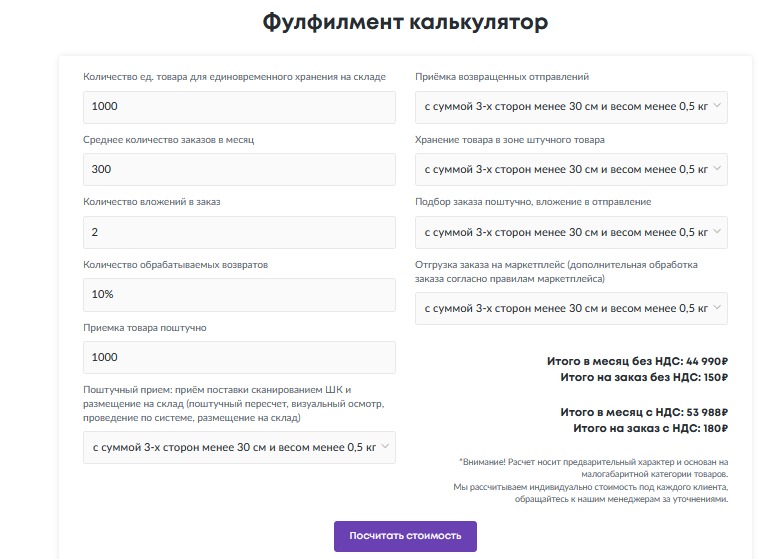The image size is (780, 559).
Task: Select the Количество вложений в заказ input field
Action: (x=239, y=232)
